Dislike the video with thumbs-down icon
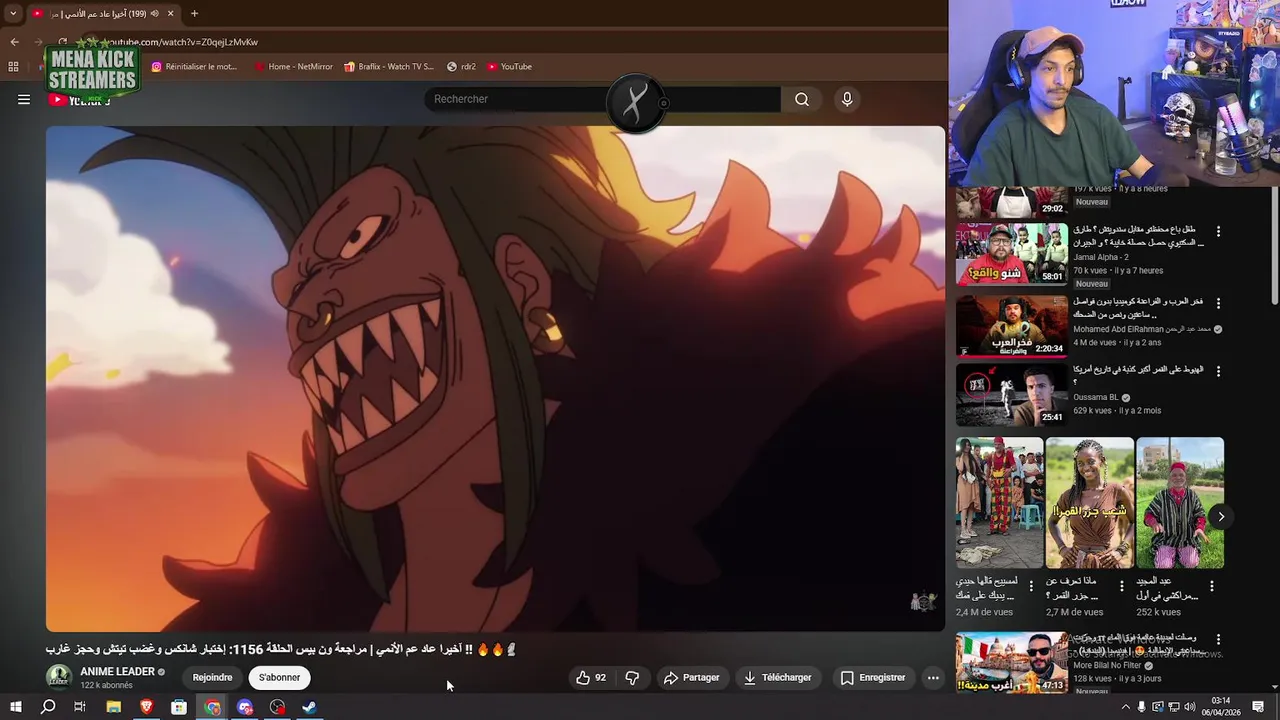The image size is (1280, 720). (632, 678)
